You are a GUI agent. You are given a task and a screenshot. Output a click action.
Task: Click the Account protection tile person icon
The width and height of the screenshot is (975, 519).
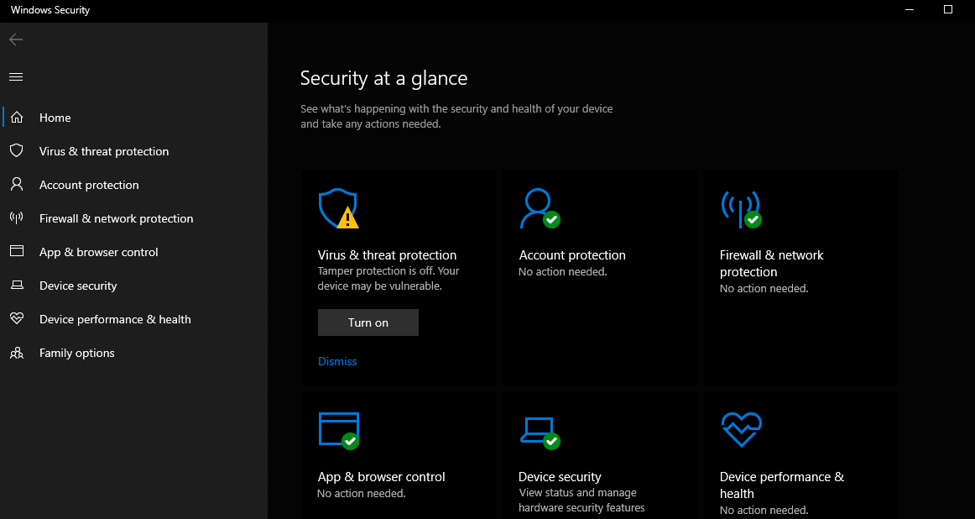tap(539, 209)
